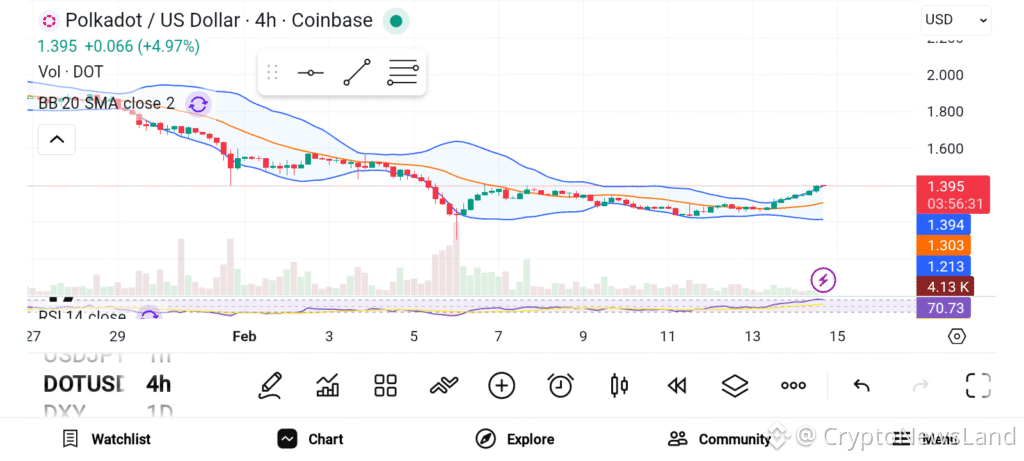Click the chart settings hexagon icon
Viewport: 1024px width, 461px height.
pos(956,336)
